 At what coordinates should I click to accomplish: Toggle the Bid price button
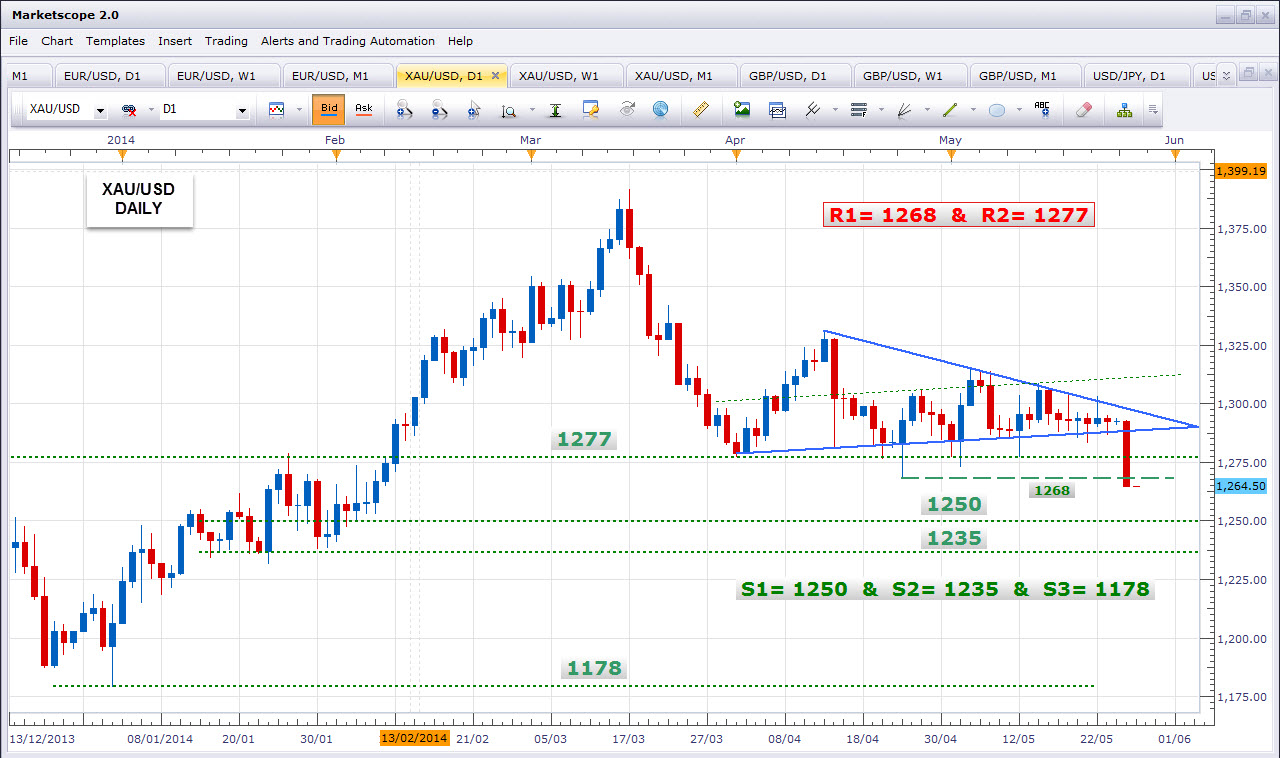tap(329, 110)
